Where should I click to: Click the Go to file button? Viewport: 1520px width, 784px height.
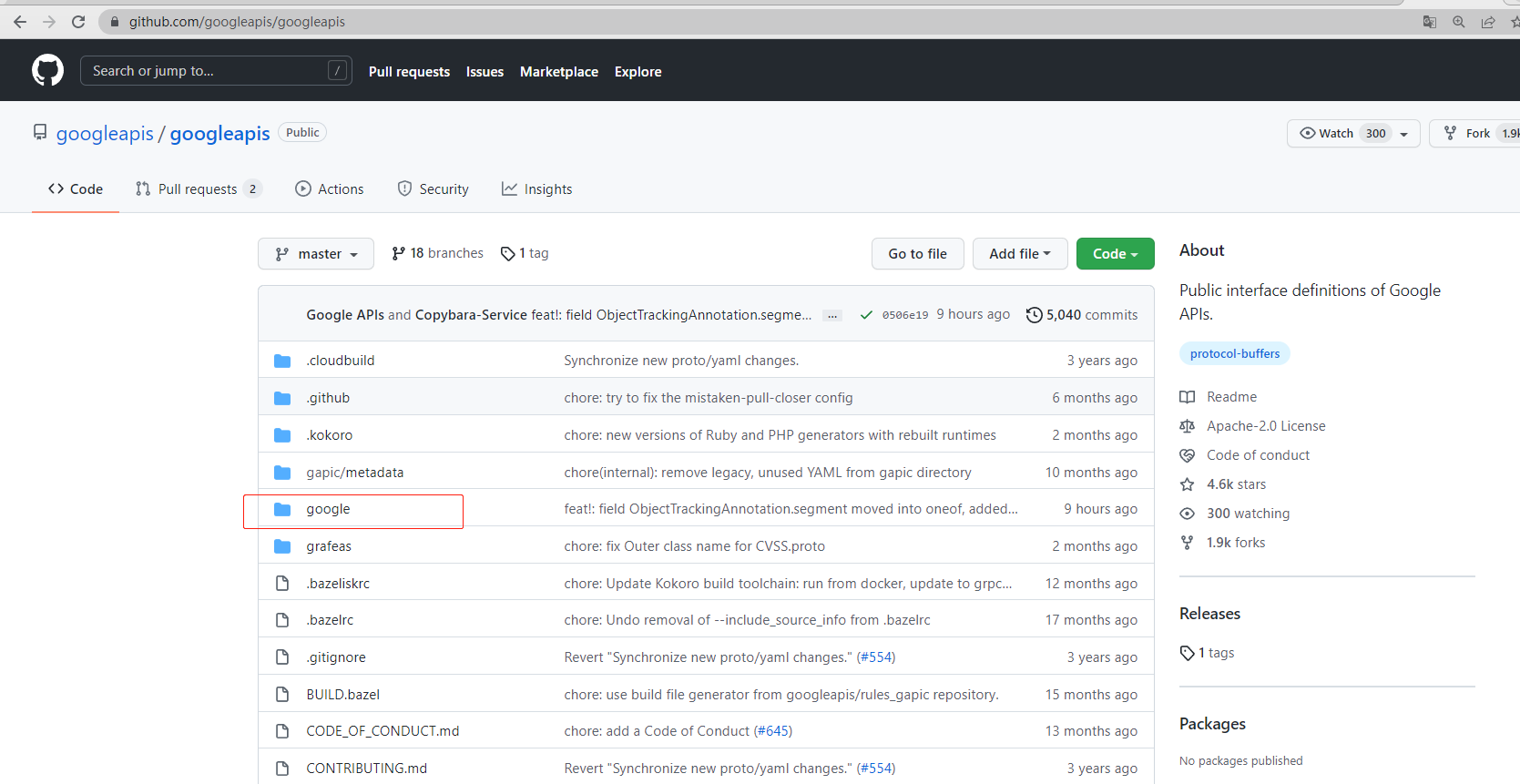(918, 254)
